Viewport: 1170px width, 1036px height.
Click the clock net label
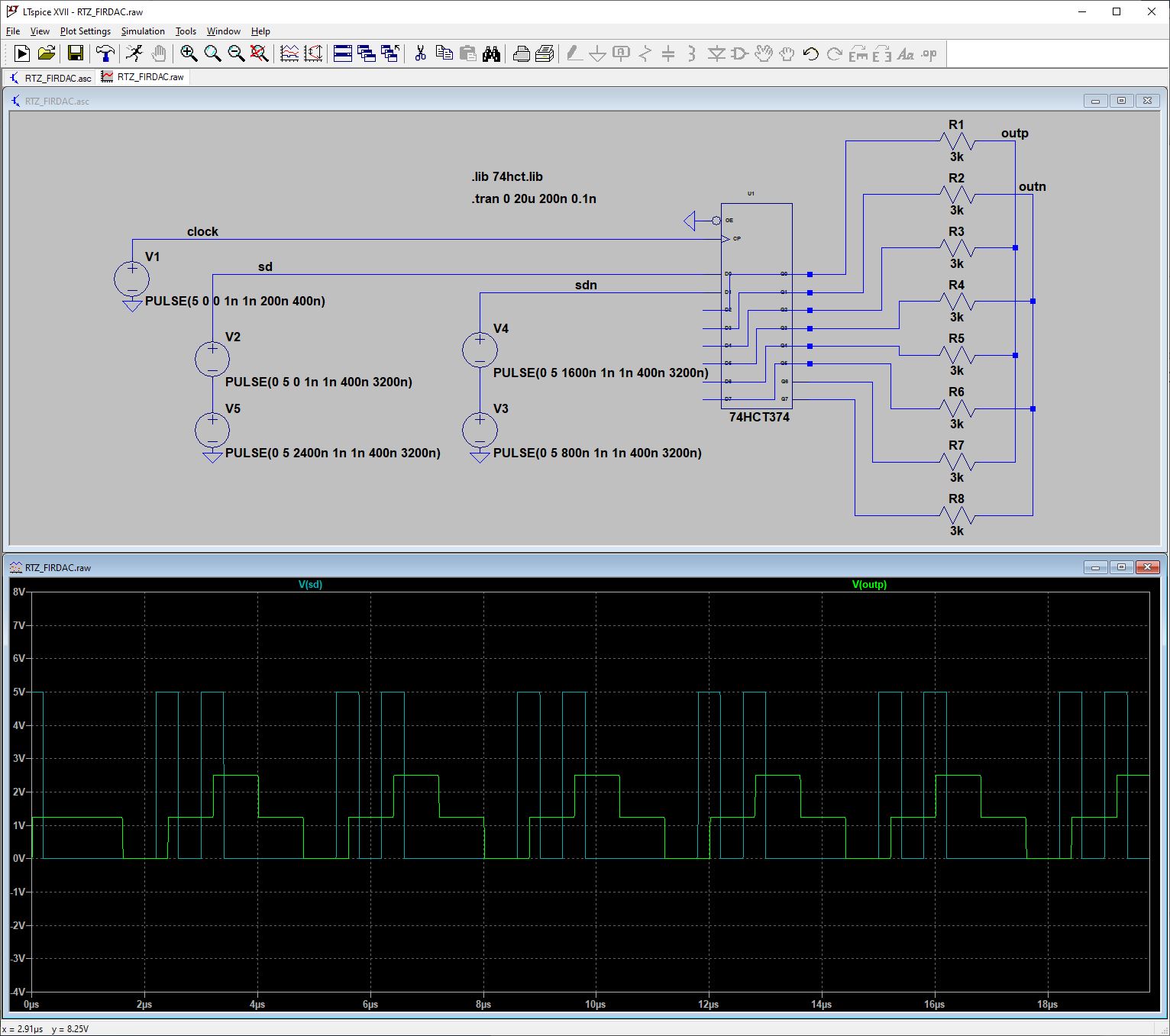coord(202,232)
